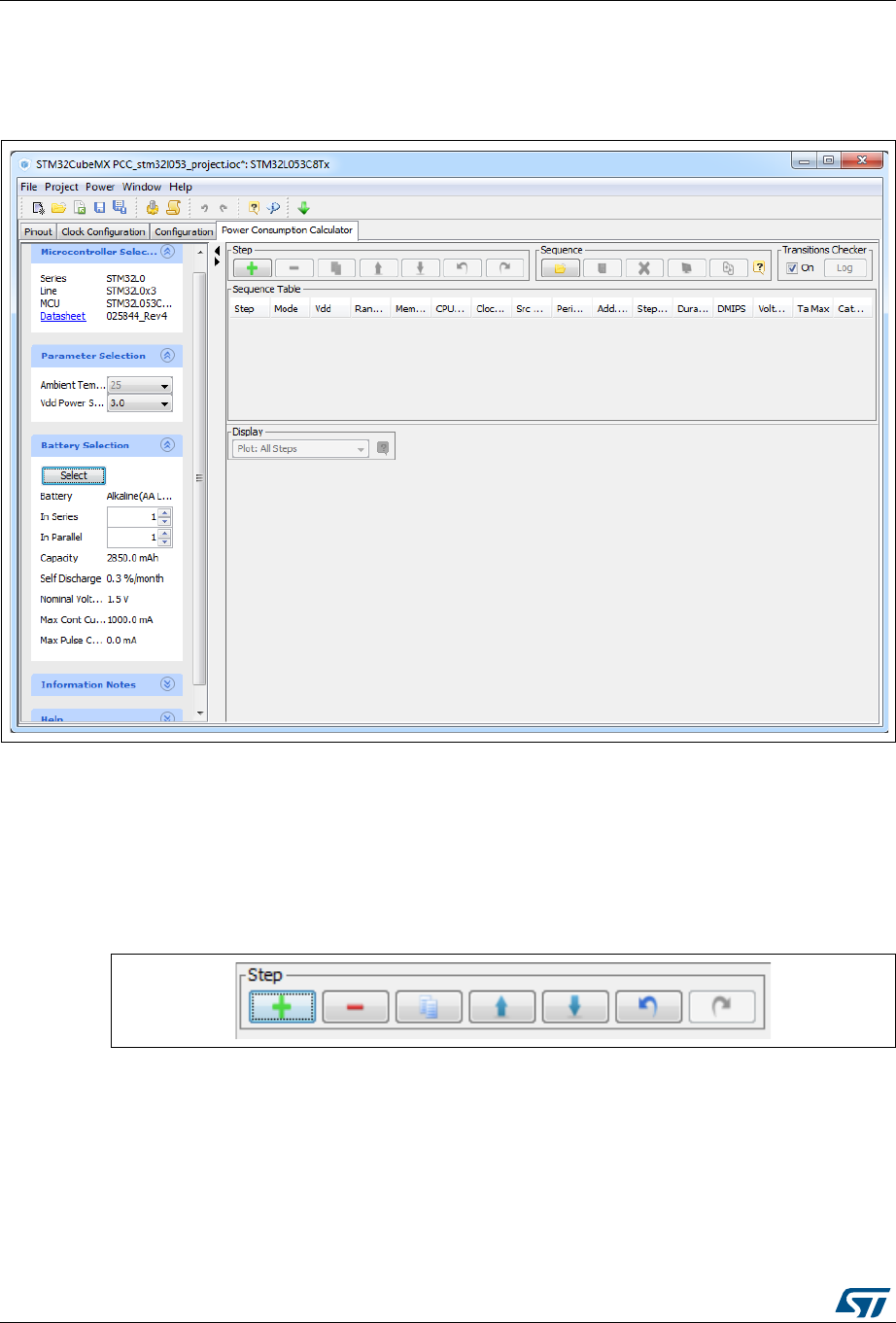Click the Undo arrow in the main toolbar
This screenshot has width=896, height=1323.
204,208
